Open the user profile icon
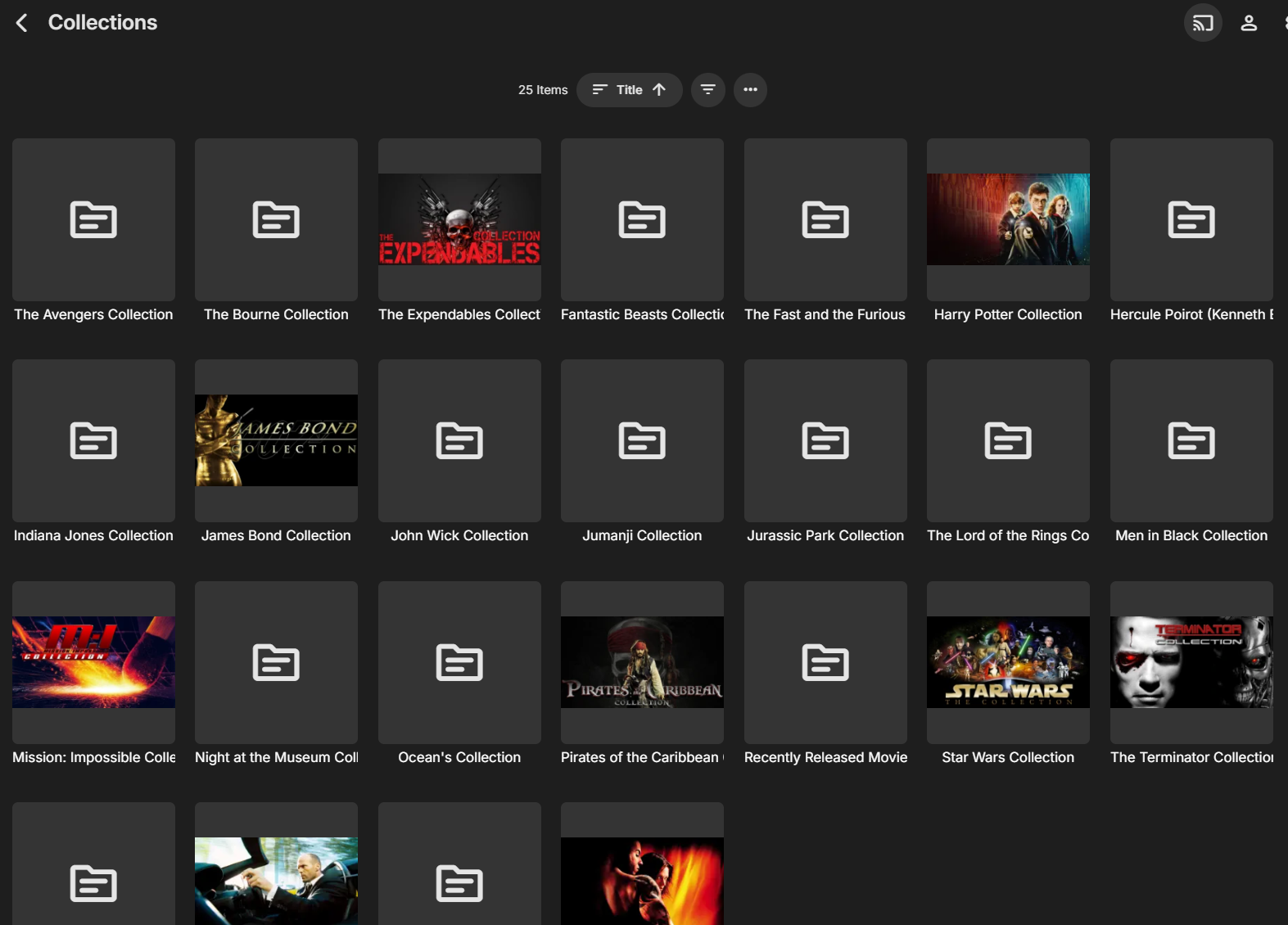 [x=1248, y=23]
